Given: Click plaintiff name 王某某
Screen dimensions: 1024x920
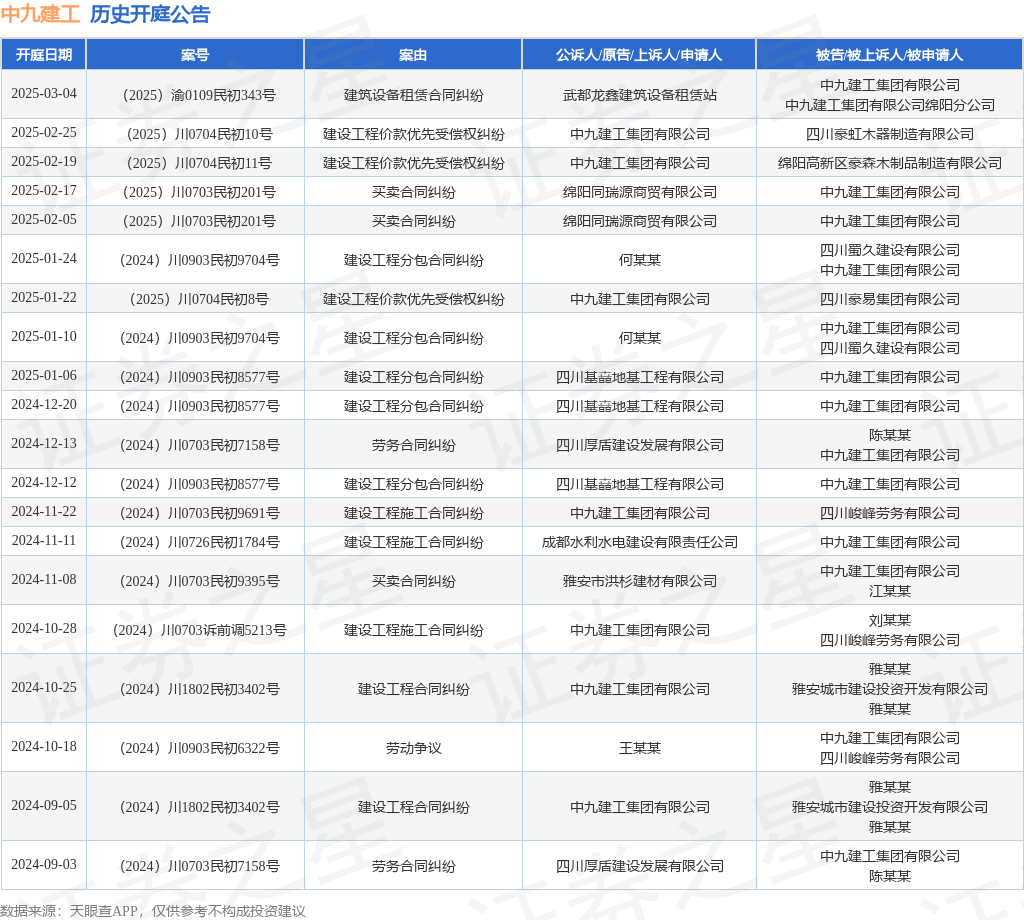Looking at the screenshot, I should coord(639,748).
